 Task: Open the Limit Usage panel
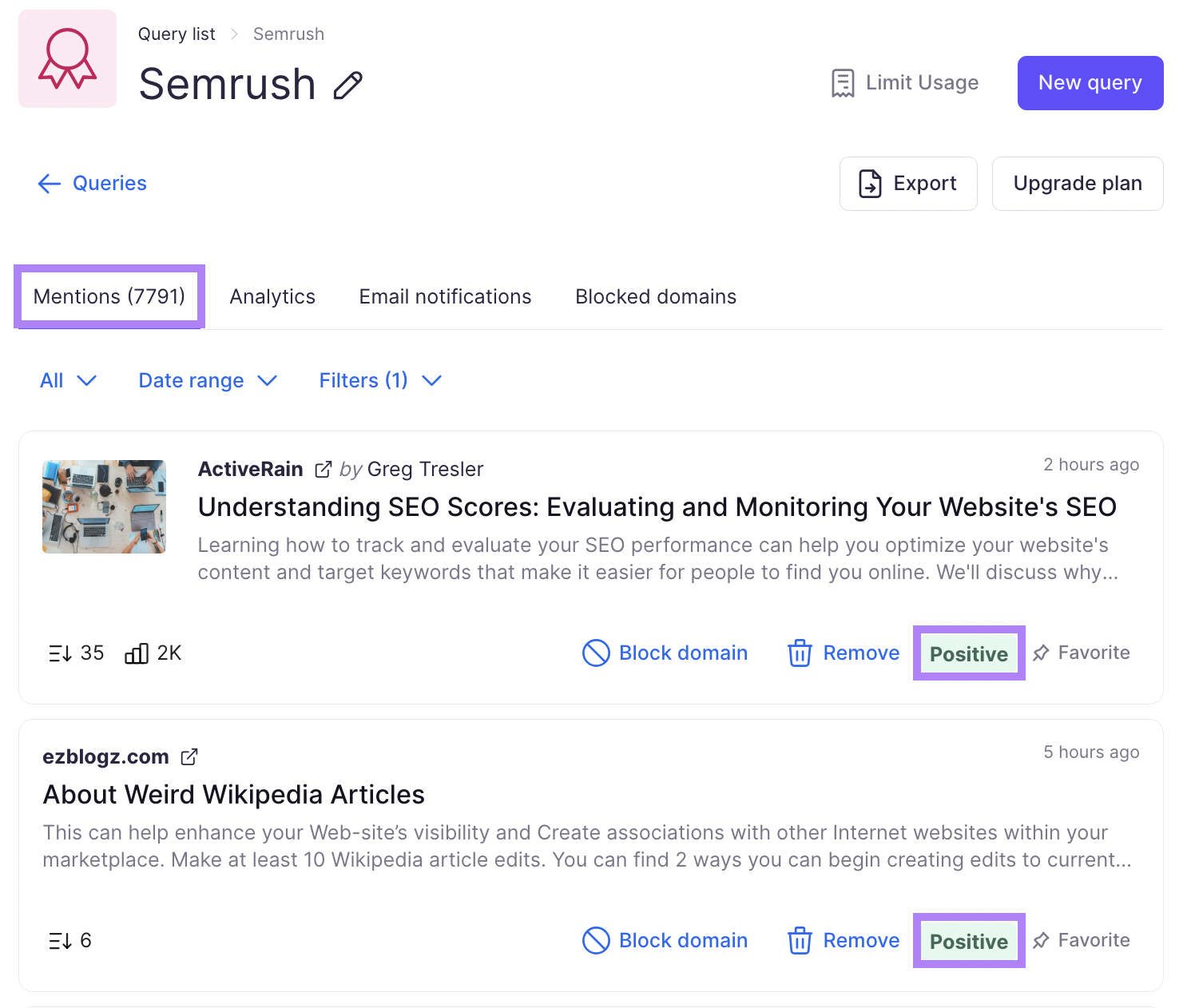tap(905, 82)
